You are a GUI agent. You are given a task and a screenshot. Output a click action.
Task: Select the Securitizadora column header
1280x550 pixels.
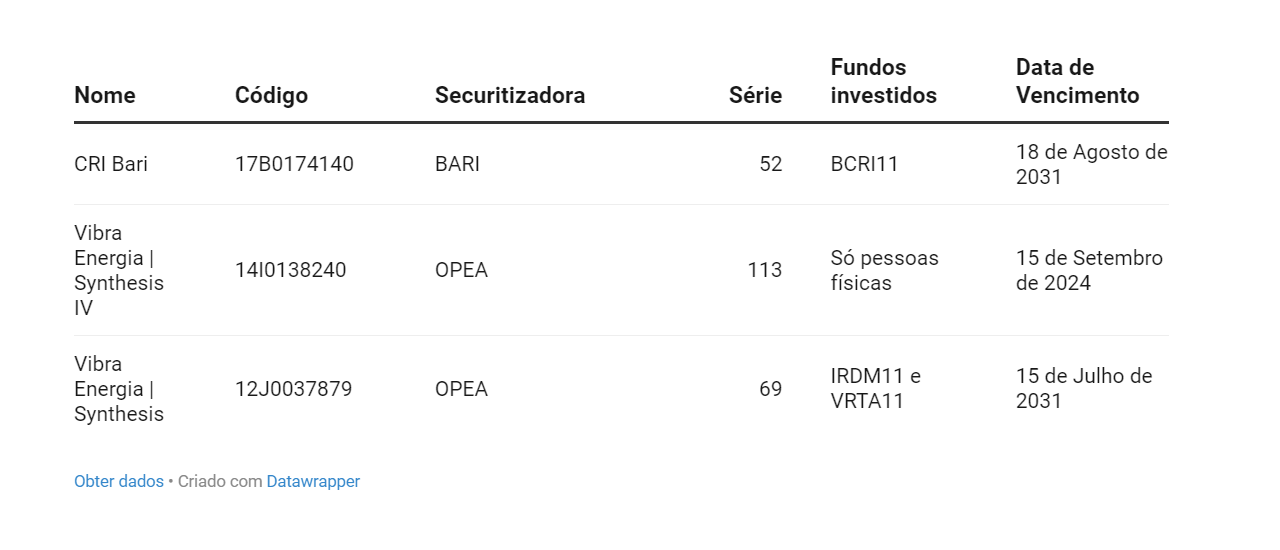coord(510,95)
